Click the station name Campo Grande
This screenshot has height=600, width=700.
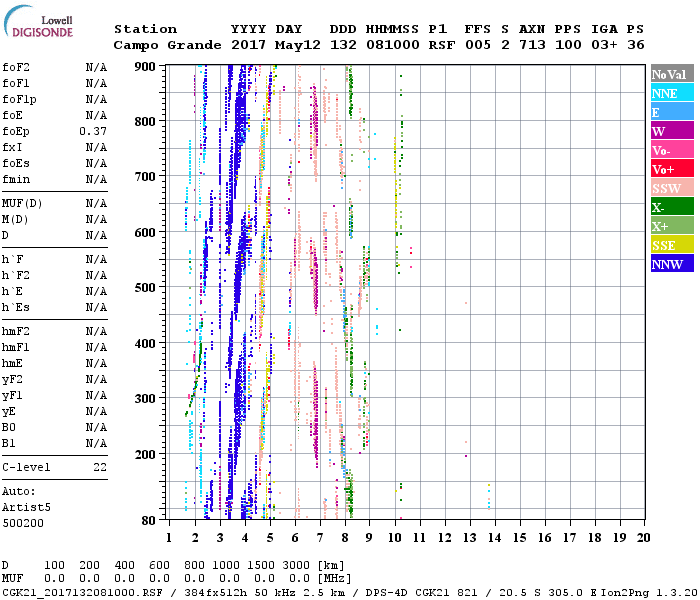click(x=167, y=45)
